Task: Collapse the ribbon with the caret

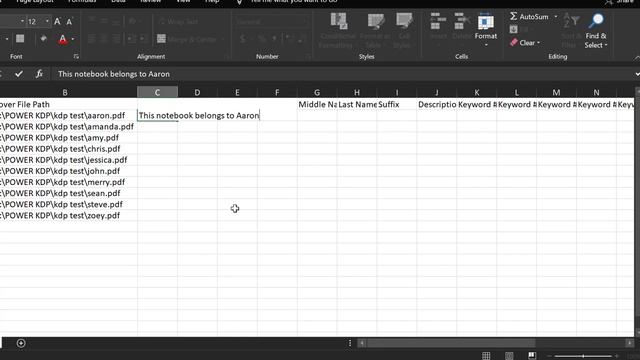Action: (637, 58)
